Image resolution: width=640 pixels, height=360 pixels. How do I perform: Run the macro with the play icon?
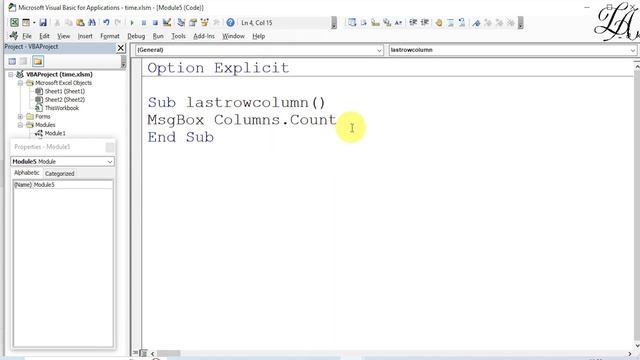click(132, 22)
